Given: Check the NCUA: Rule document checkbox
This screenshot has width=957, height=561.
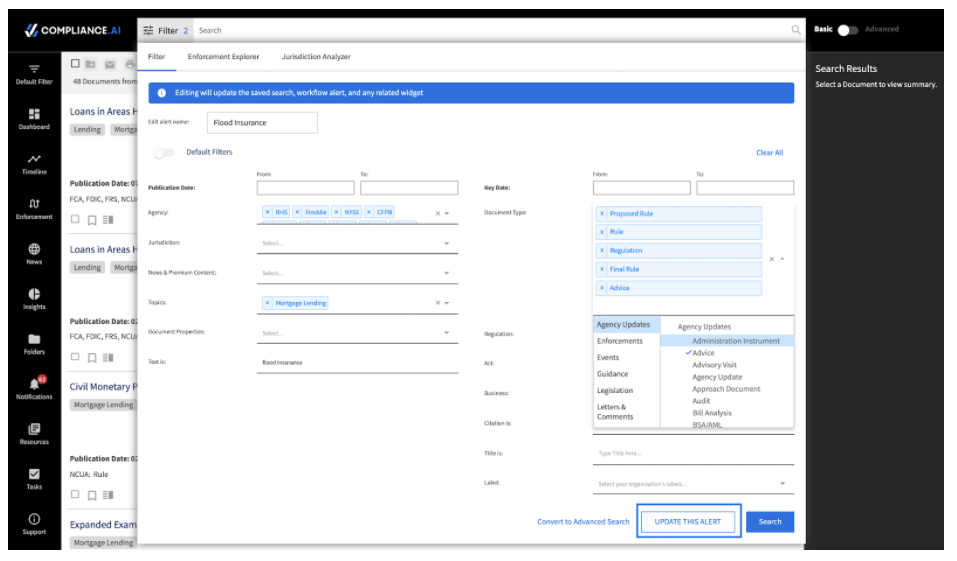Looking at the screenshot, I should (x=75, y=494).
